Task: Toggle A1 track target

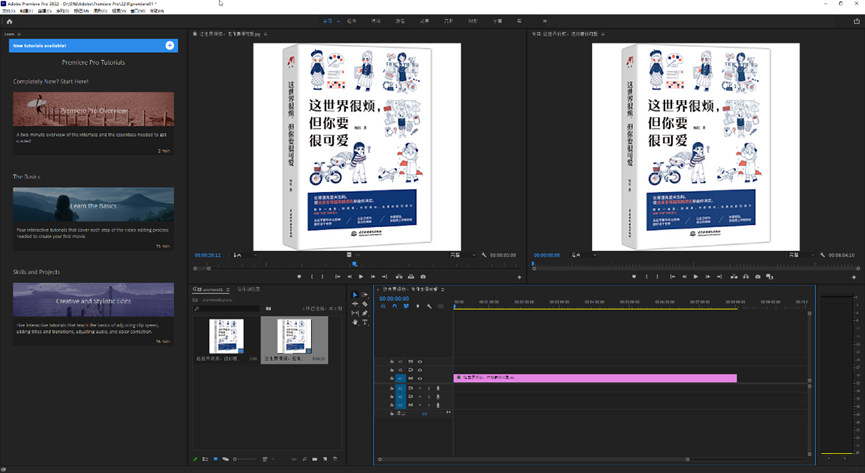Action: [x=401, y=388]
